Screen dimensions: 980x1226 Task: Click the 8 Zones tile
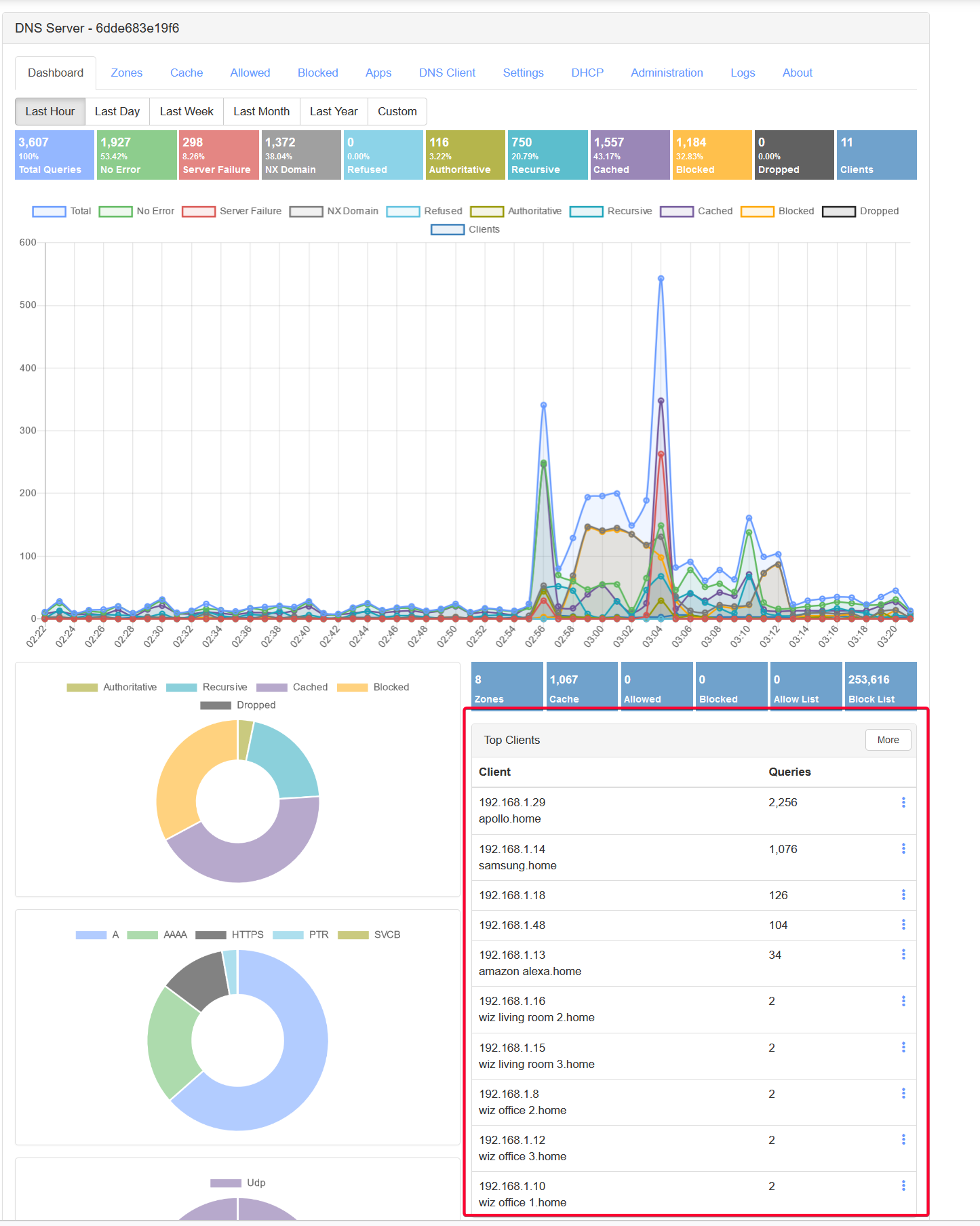(507, 686)
